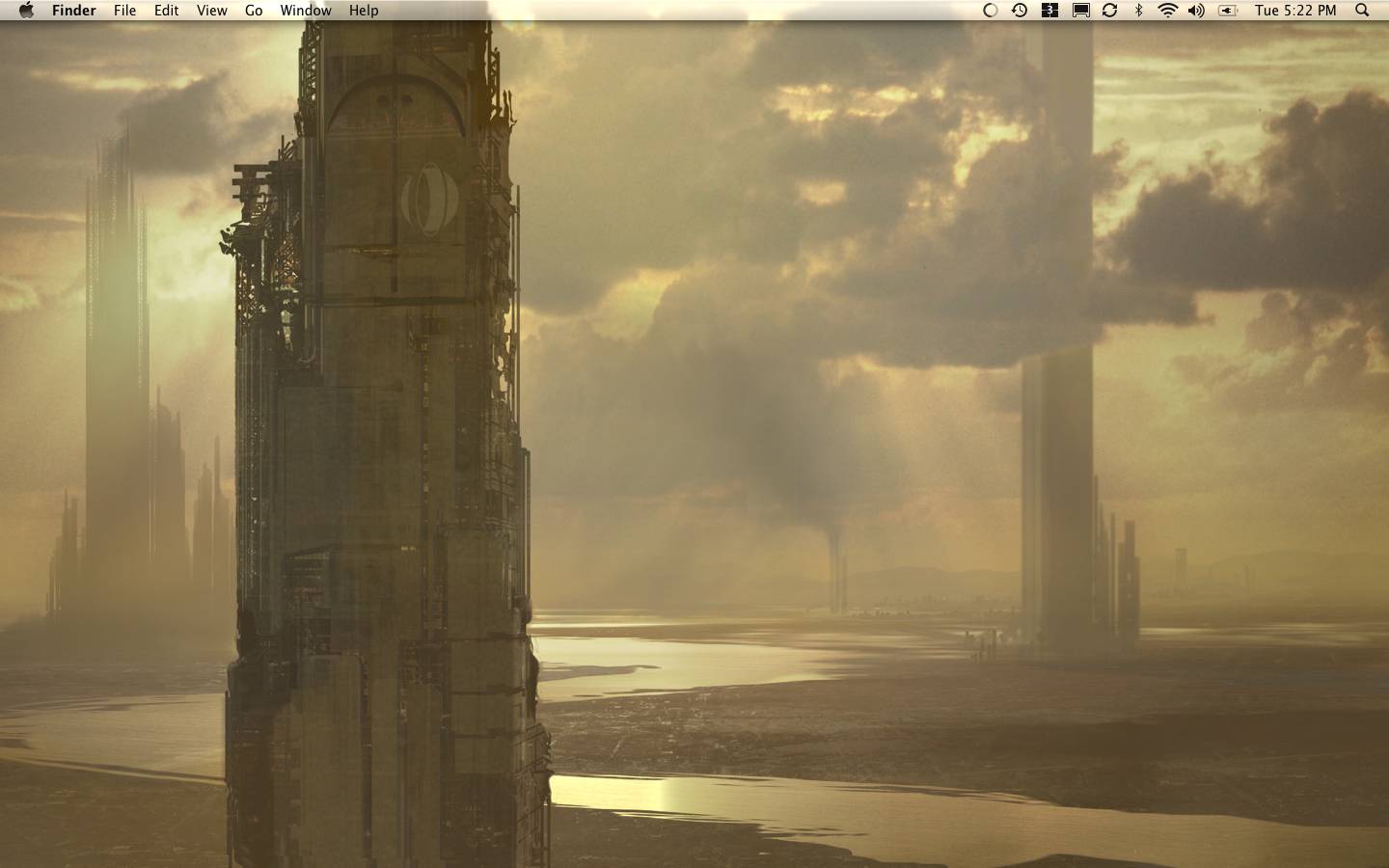Open the Wi-Fi status menu
The image size is (1389, 868).
(1168, 10)
